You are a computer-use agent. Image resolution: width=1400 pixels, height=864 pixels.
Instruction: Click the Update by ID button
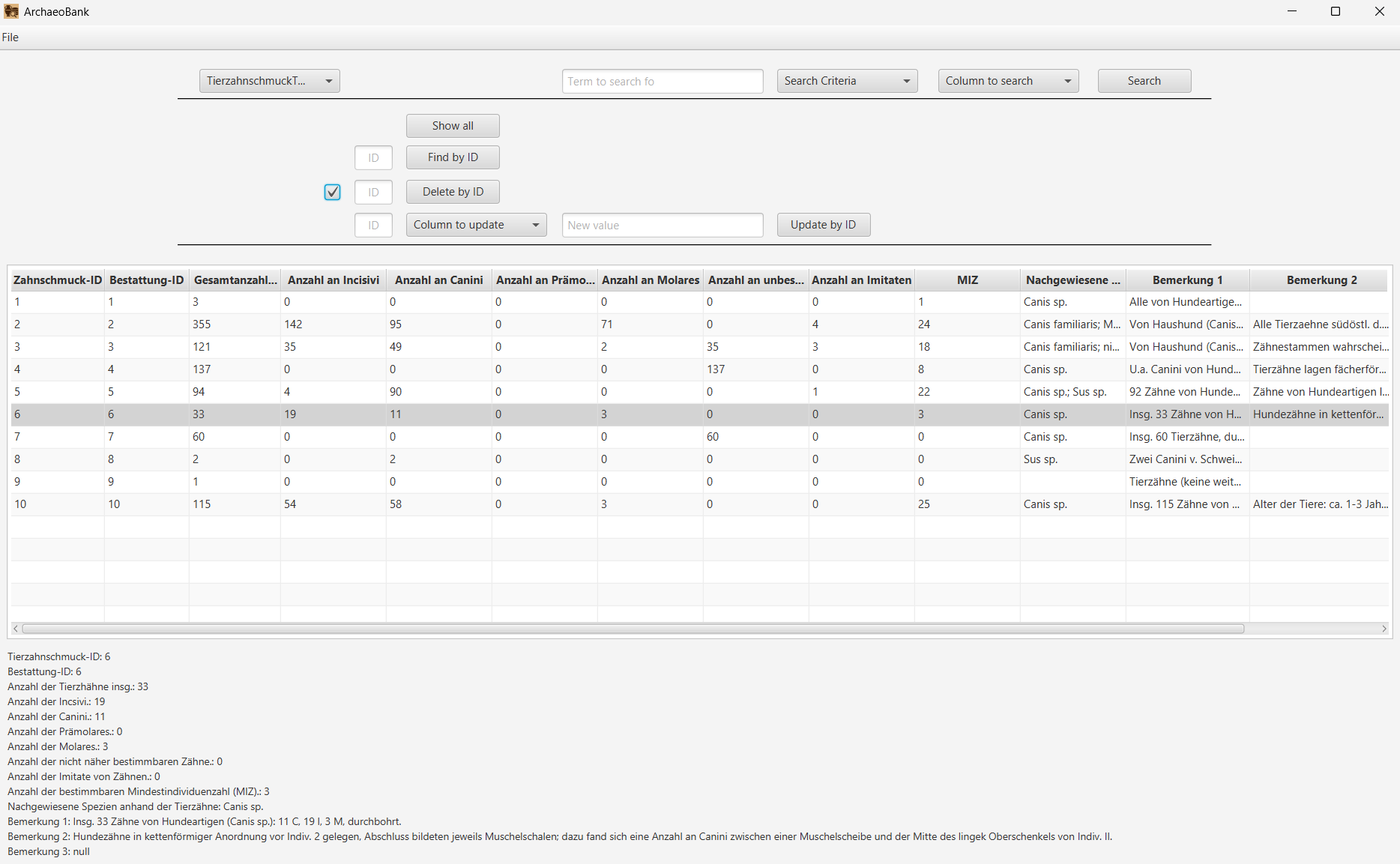click(823, 225)
